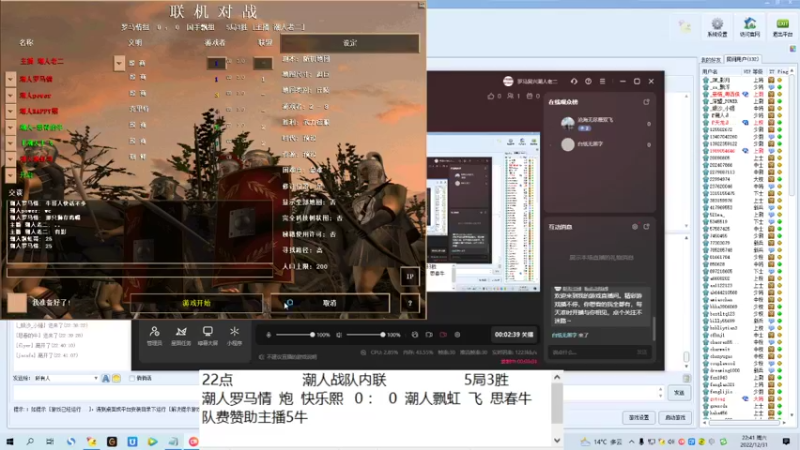Toggle the camera icon in the streaming control bar
800x450 pixels.
pyautogui.click(x=429, y=335)
